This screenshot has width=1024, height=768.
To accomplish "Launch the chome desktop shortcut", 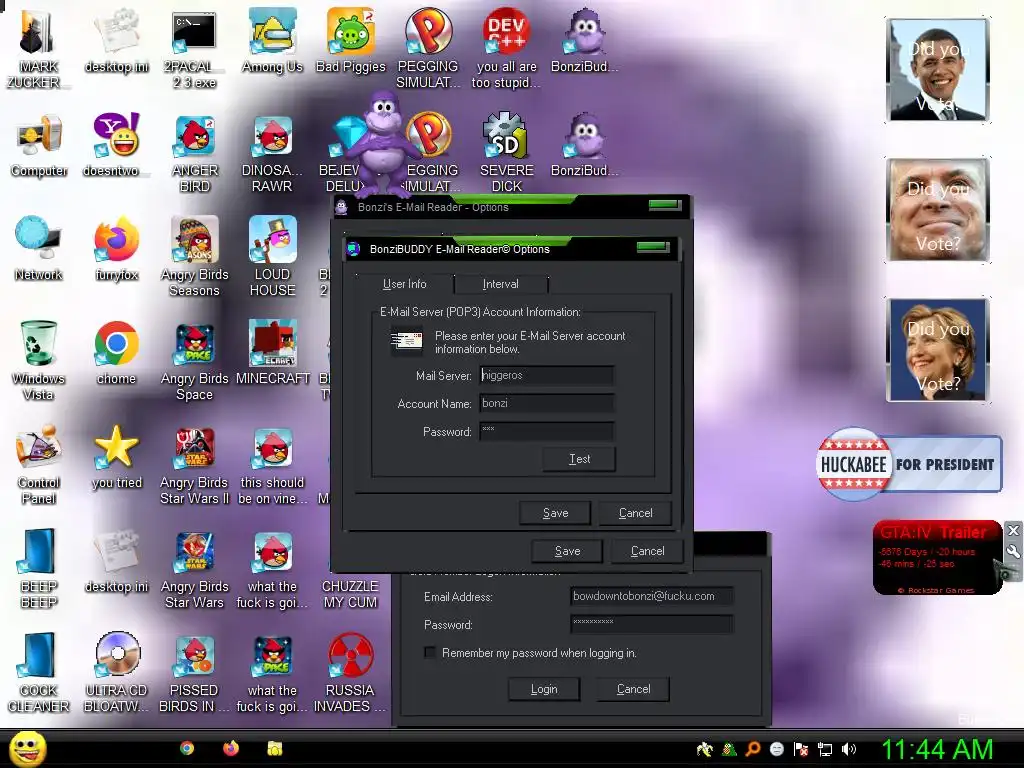I will pyautogui.click(x=116, y=353).
